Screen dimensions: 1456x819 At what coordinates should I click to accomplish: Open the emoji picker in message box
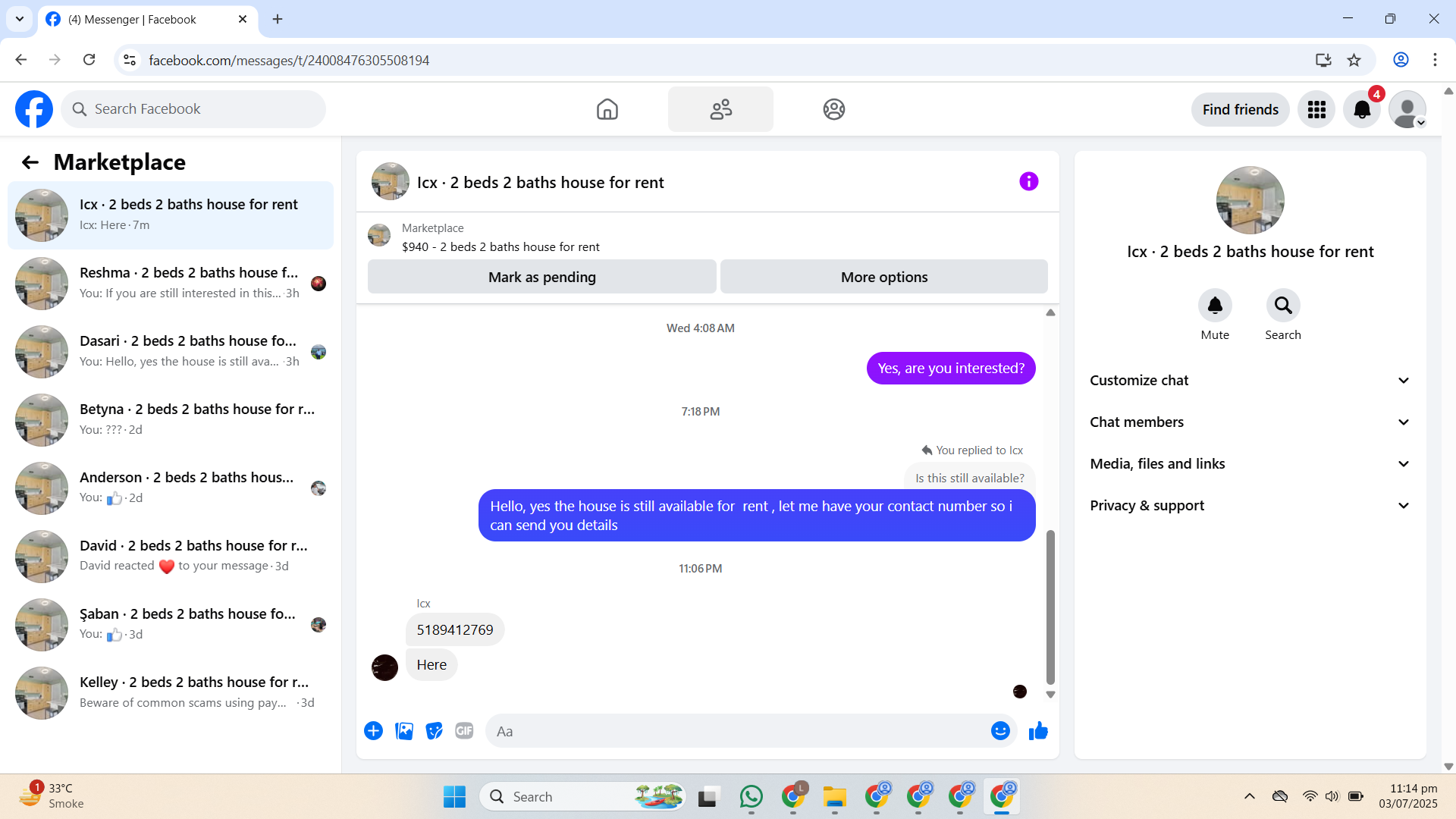pos(1000,731)
